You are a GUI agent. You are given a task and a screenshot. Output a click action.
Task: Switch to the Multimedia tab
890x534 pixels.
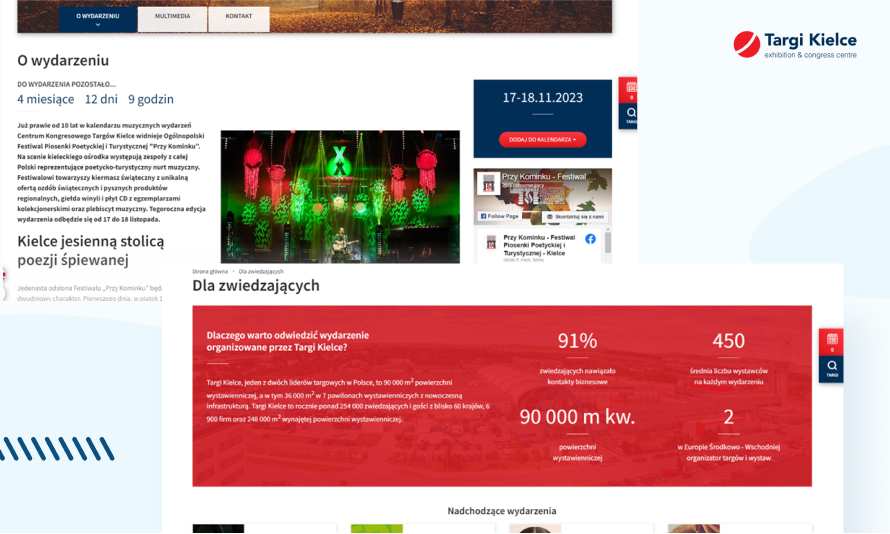click(x=172, y=17)
